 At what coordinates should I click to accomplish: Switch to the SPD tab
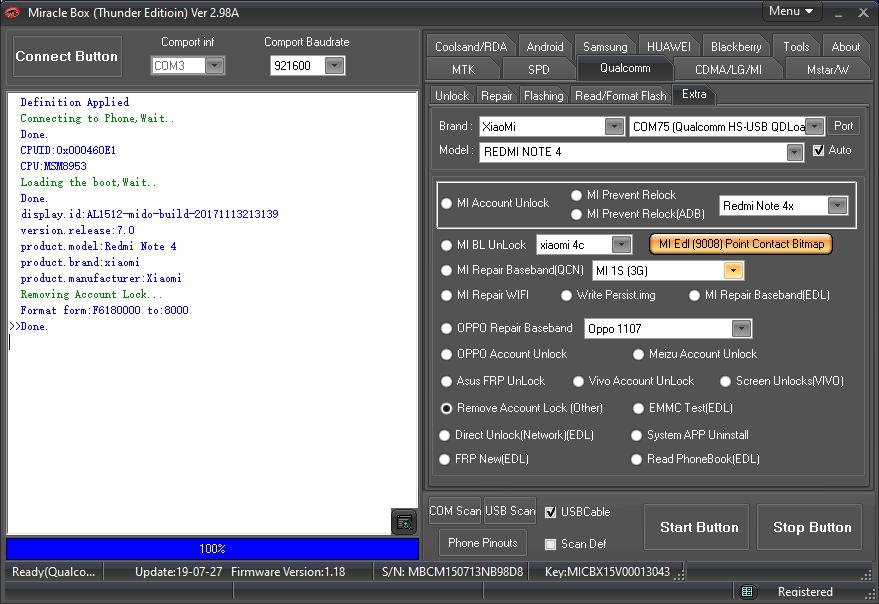(x=538, y=70)
